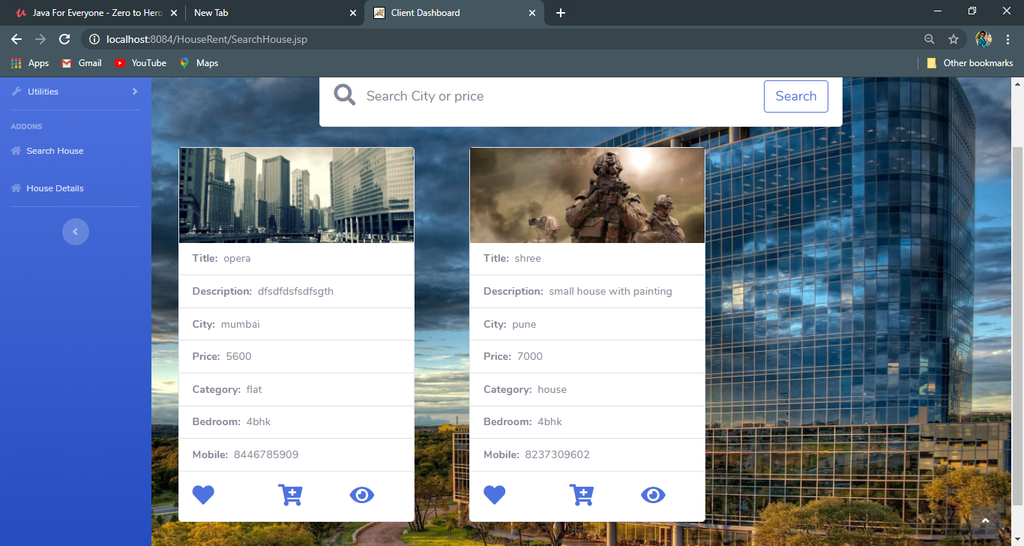Click the home icon beside House Details
This screenshot has height=546, width=1024.
(16, 188)
